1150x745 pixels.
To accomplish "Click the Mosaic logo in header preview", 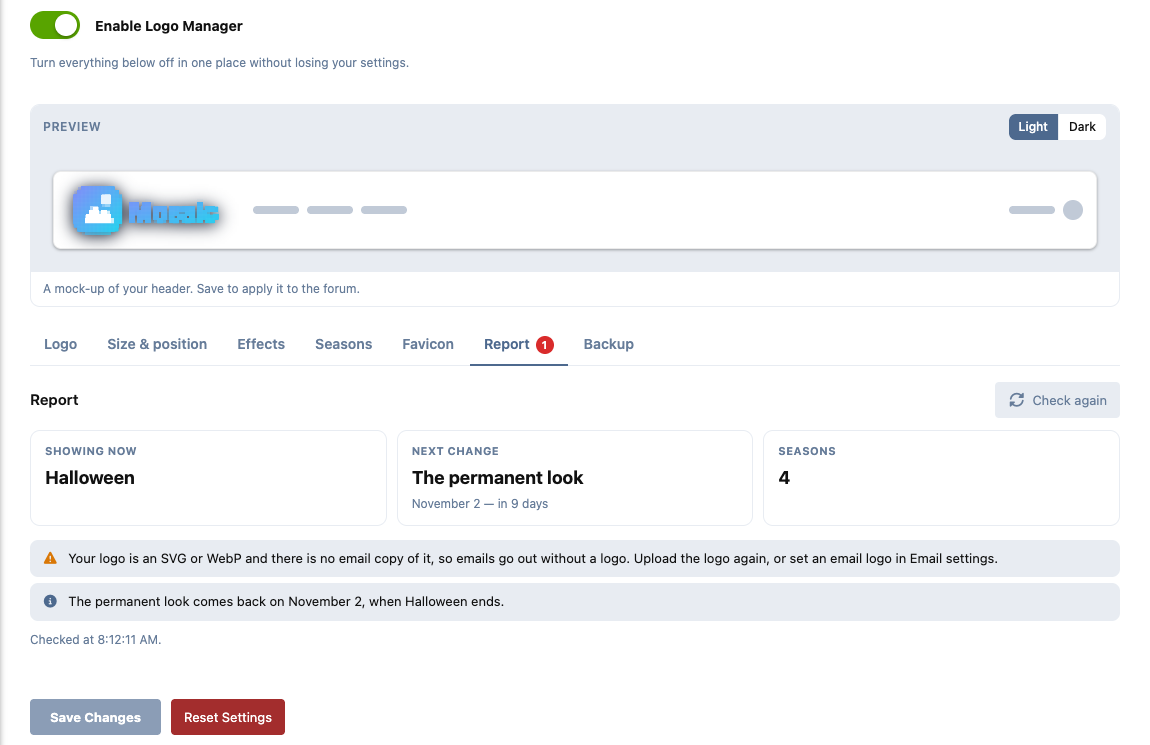I will point(145,210).
